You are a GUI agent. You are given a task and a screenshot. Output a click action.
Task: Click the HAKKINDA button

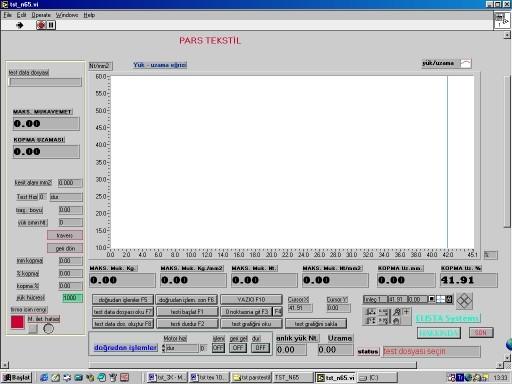[439, 333]
